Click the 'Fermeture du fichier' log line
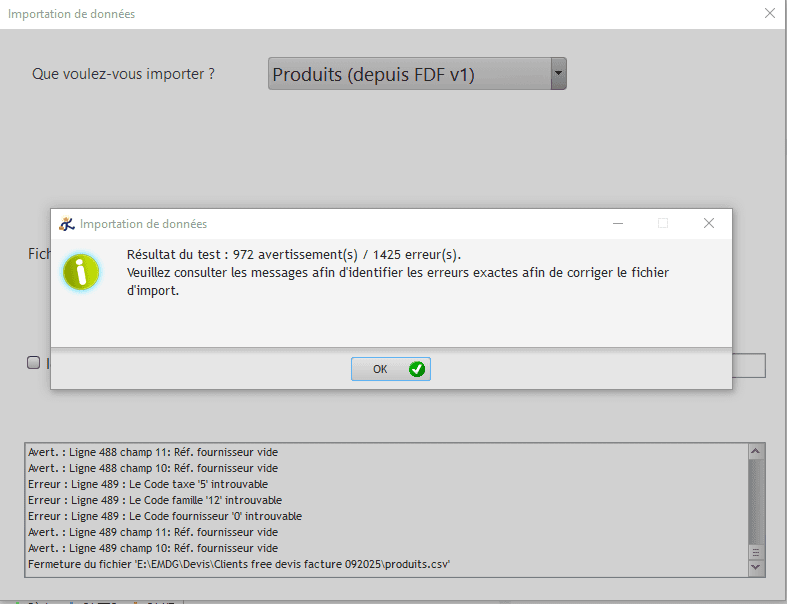This screenshot has width=787, height=604. tap(238, 564)
